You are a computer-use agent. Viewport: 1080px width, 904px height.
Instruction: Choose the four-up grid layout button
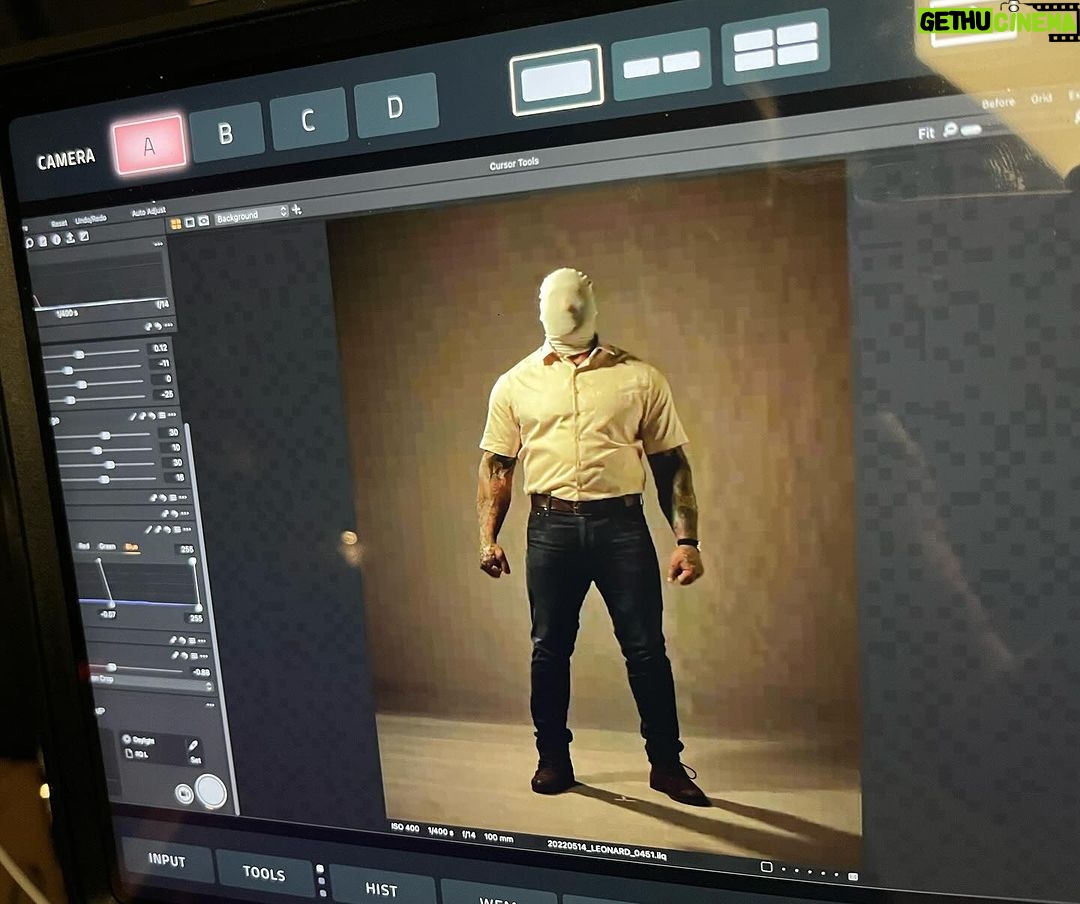coord(775,46)
